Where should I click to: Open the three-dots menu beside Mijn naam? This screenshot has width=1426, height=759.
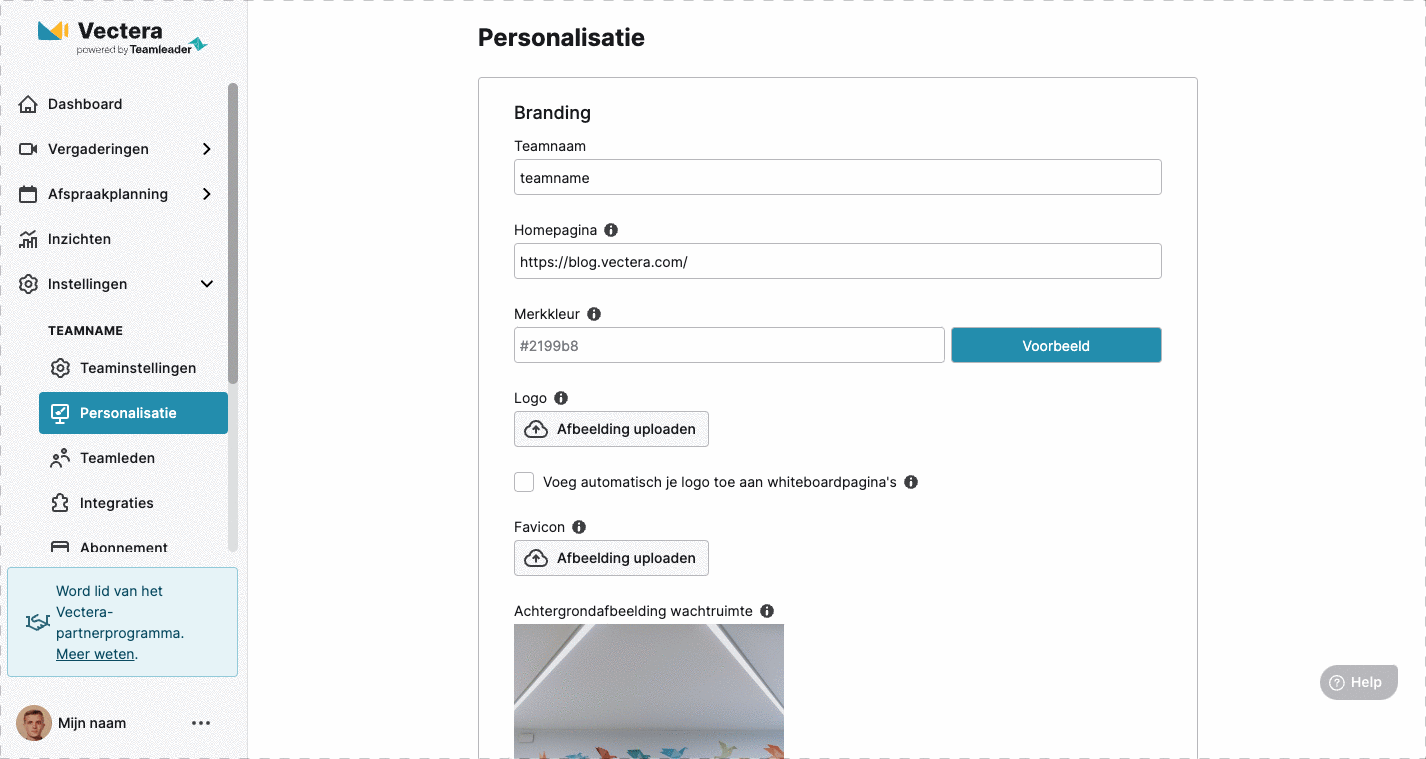201,723
